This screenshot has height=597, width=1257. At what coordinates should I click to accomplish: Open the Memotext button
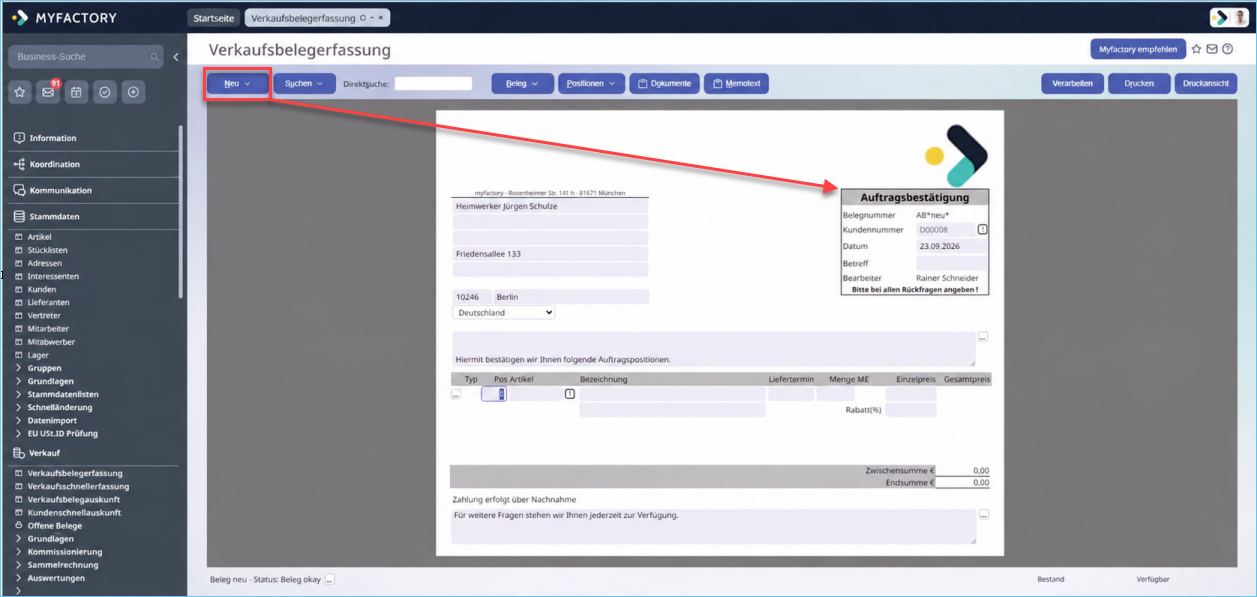point(736,84)
